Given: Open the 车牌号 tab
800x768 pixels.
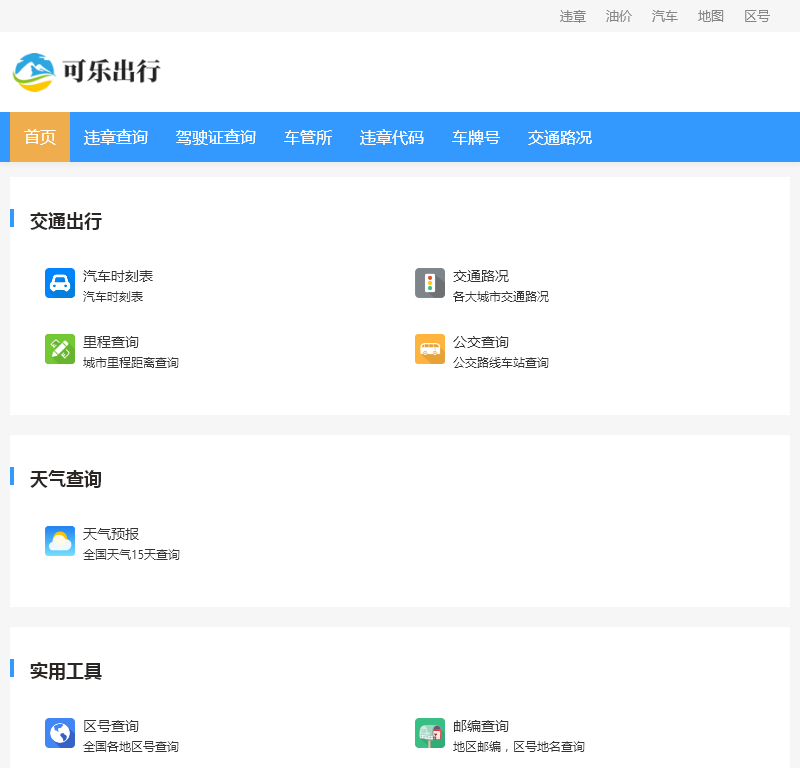Looking at the screenshot, I should pyautogui.click(x=475, y=137).
